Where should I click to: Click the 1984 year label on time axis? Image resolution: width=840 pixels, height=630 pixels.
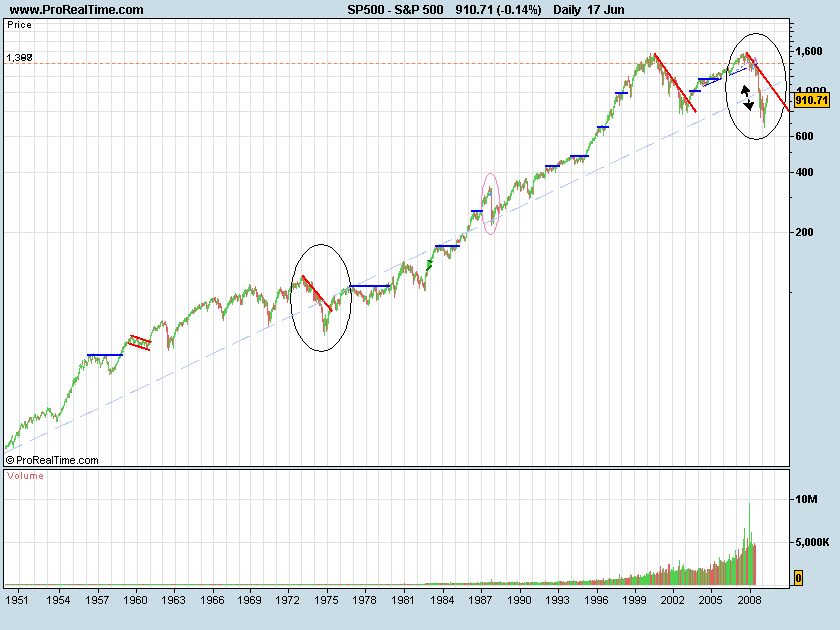442,600
